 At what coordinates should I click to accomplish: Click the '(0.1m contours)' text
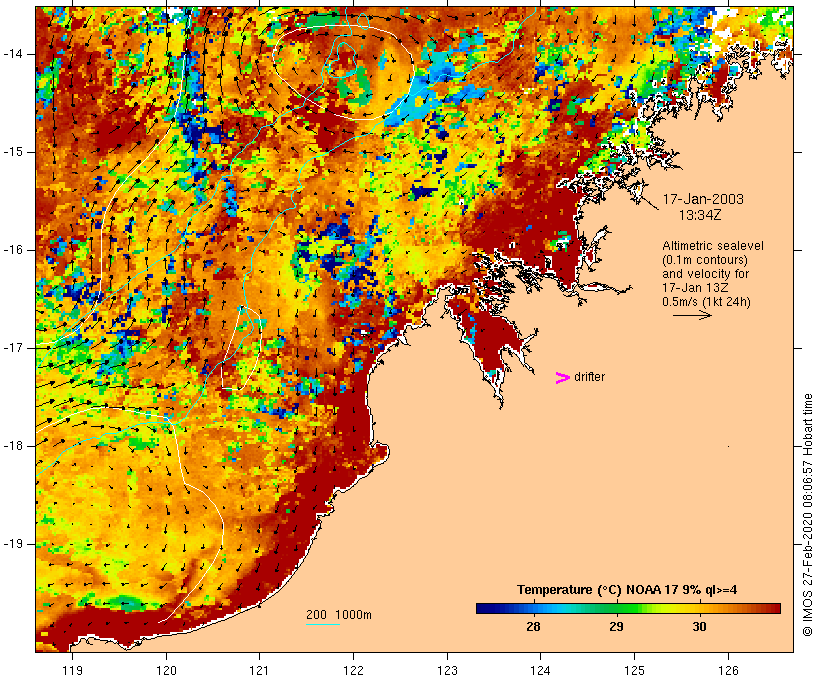click(x=705, y=260)
